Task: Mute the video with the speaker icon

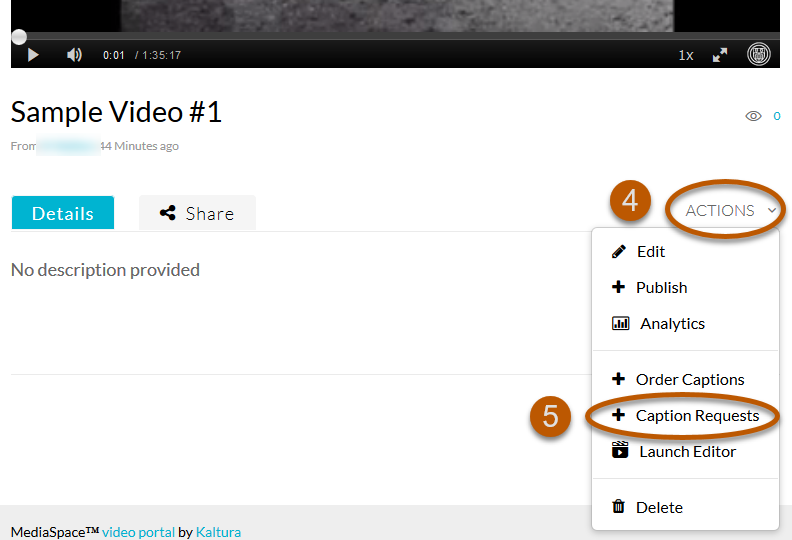Action: 74,55
